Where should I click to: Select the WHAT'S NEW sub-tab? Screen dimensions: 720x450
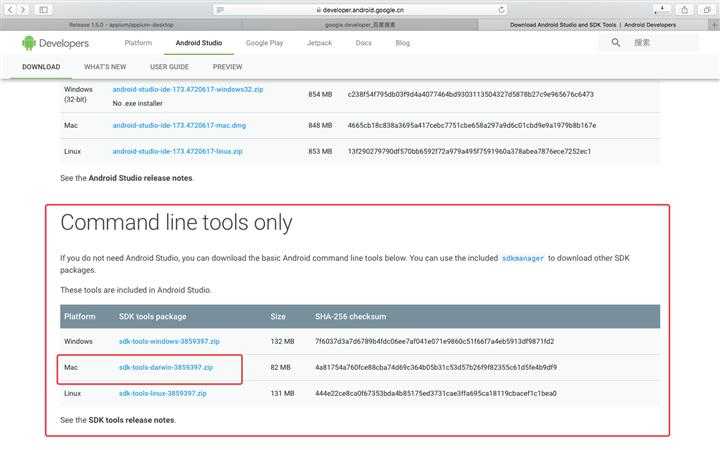pos(105,67)
